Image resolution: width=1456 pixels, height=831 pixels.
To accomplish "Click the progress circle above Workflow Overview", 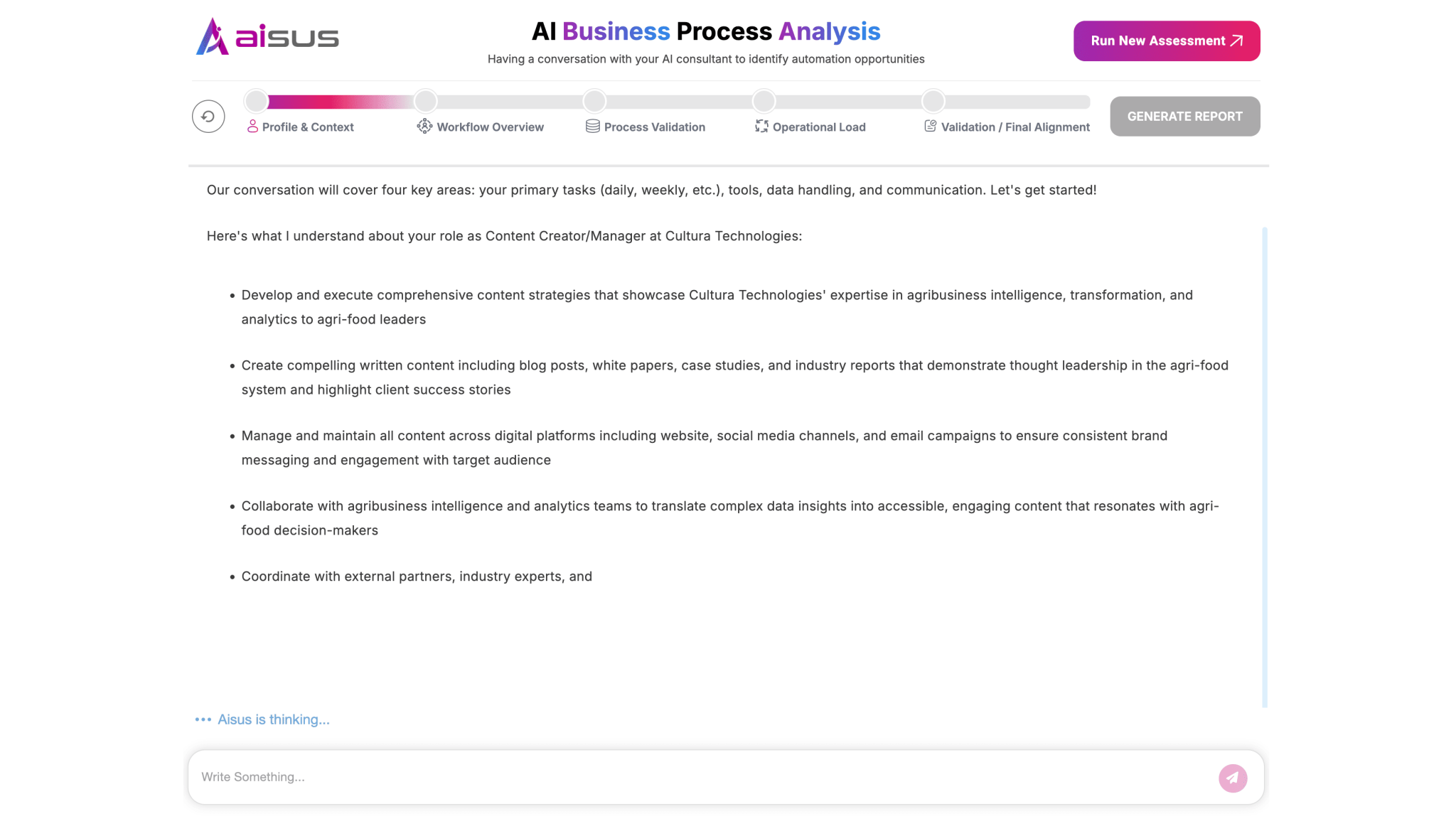I will point(425,102).
